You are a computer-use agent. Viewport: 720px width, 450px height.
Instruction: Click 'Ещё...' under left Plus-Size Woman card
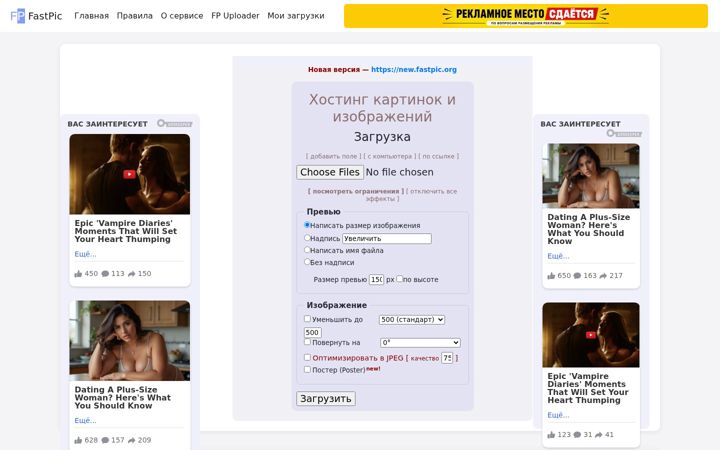coord(85,421)
